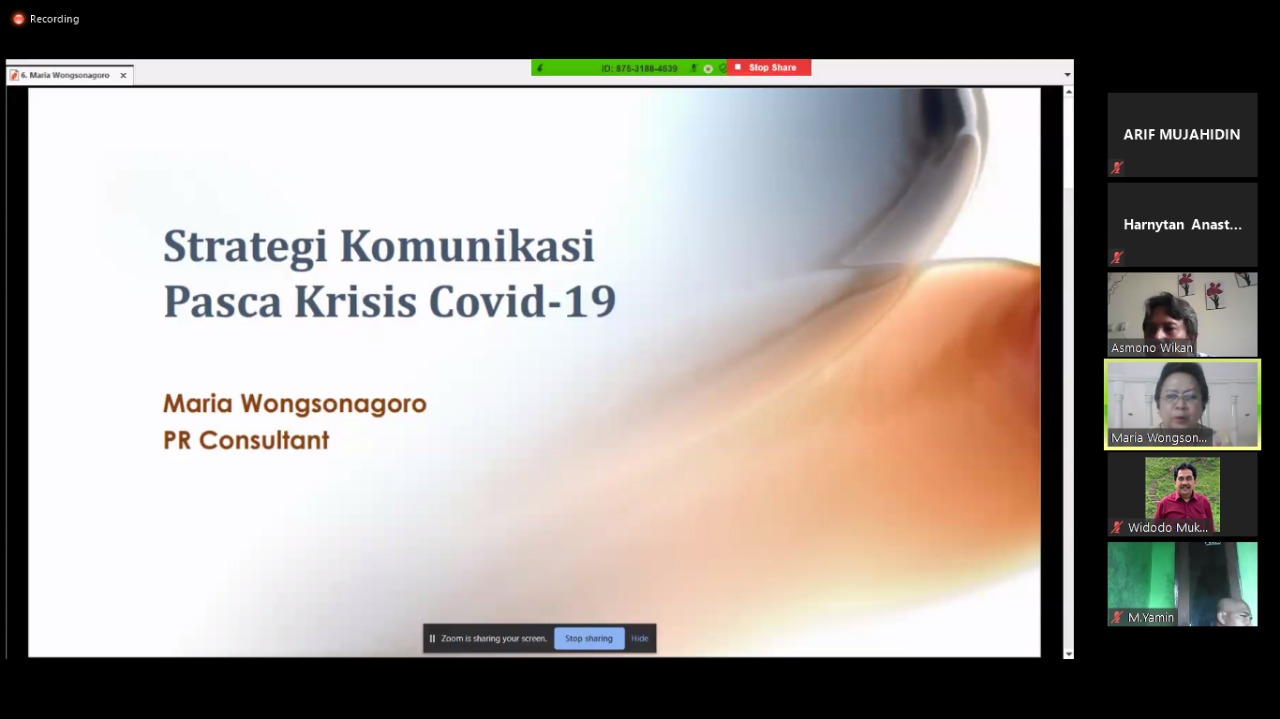The image size is (1280, 719).
Task: Click the meeting ID in green bar
Action: pyautogui.click(x=639, y=68)
